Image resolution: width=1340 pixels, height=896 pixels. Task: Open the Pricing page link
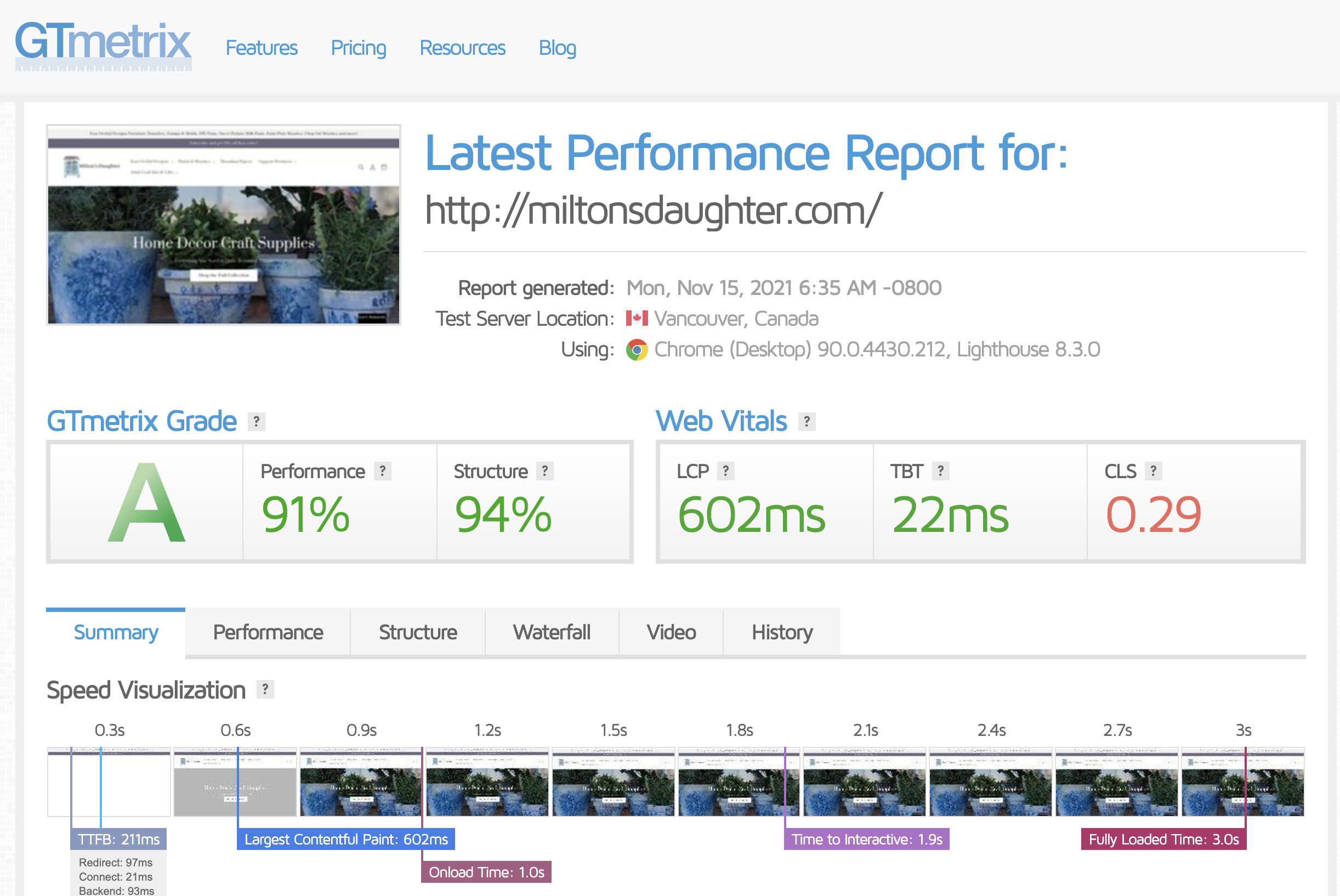pos(358,48)
